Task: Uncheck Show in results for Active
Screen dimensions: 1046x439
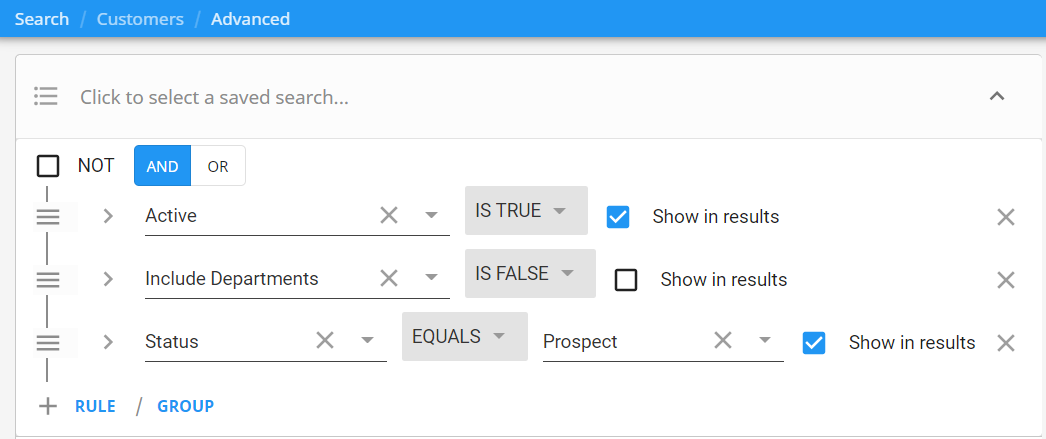Action: (618, 217)
